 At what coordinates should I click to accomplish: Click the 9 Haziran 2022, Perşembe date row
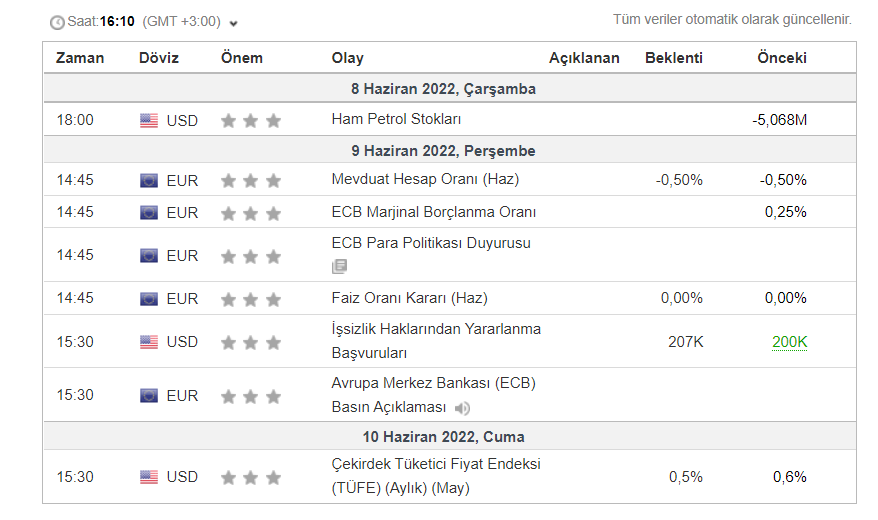443,151
